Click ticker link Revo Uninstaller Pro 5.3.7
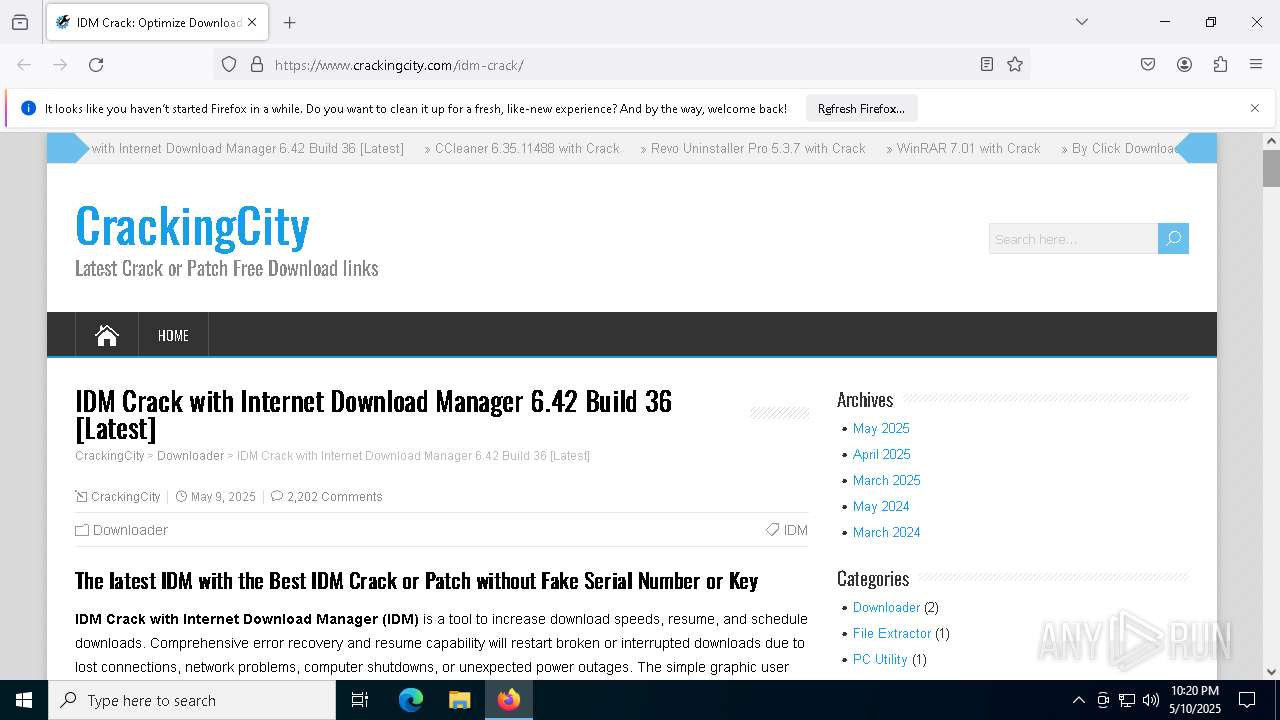This screenshot has width=1280, height=720. (x=758, y=148)
